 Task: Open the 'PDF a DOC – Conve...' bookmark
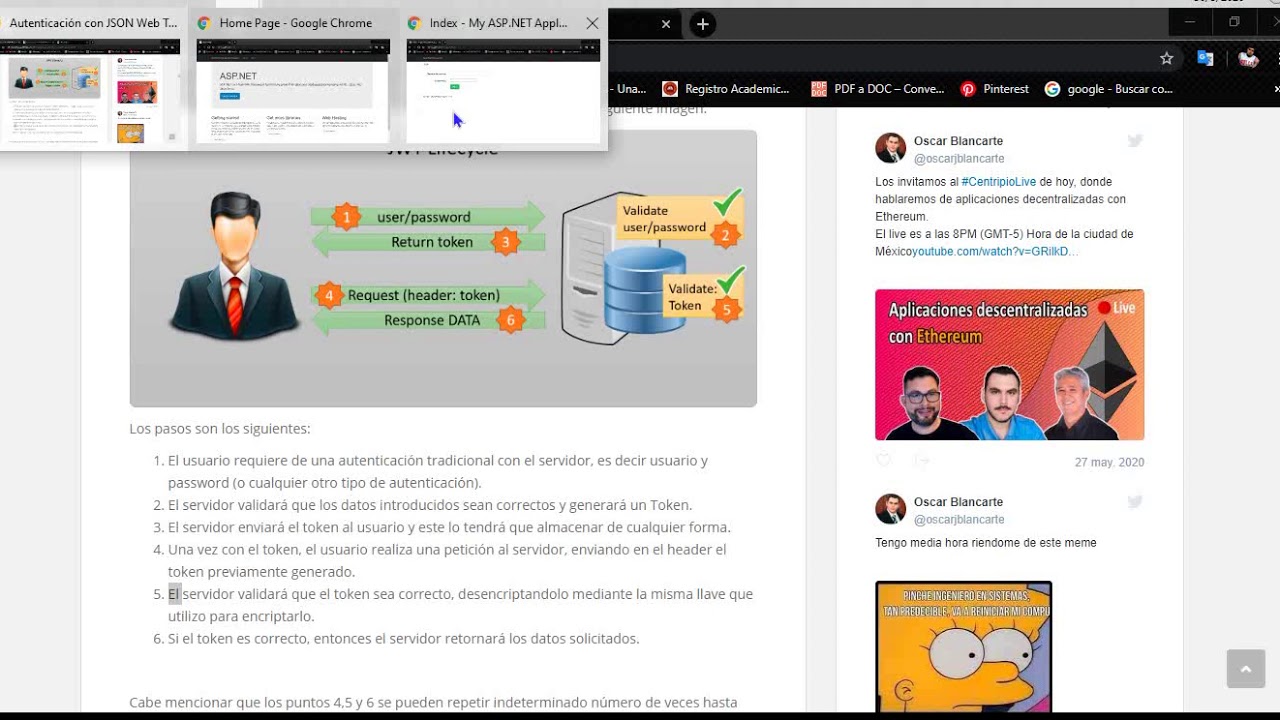877,89
